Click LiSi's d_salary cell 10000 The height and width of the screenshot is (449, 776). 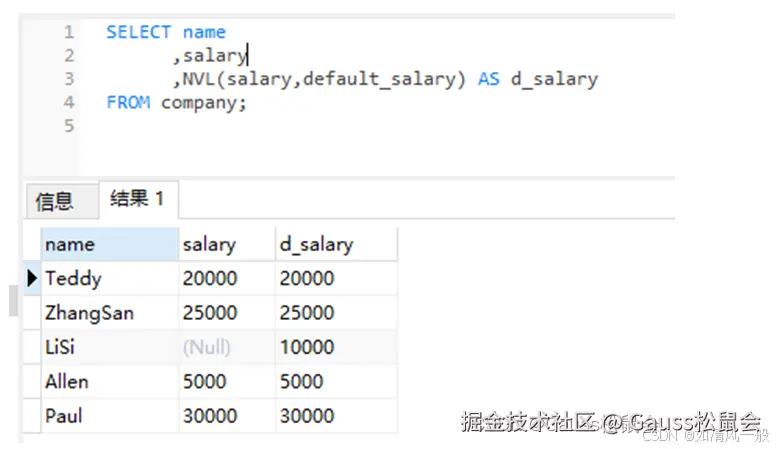pyautogui.click(x=336, y=347)
